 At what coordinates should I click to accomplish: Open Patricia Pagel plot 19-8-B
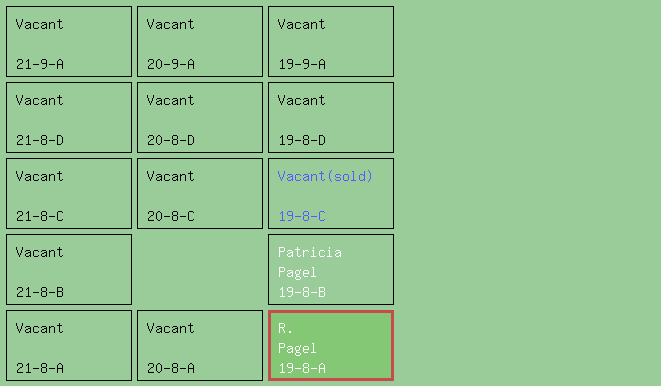331,269
